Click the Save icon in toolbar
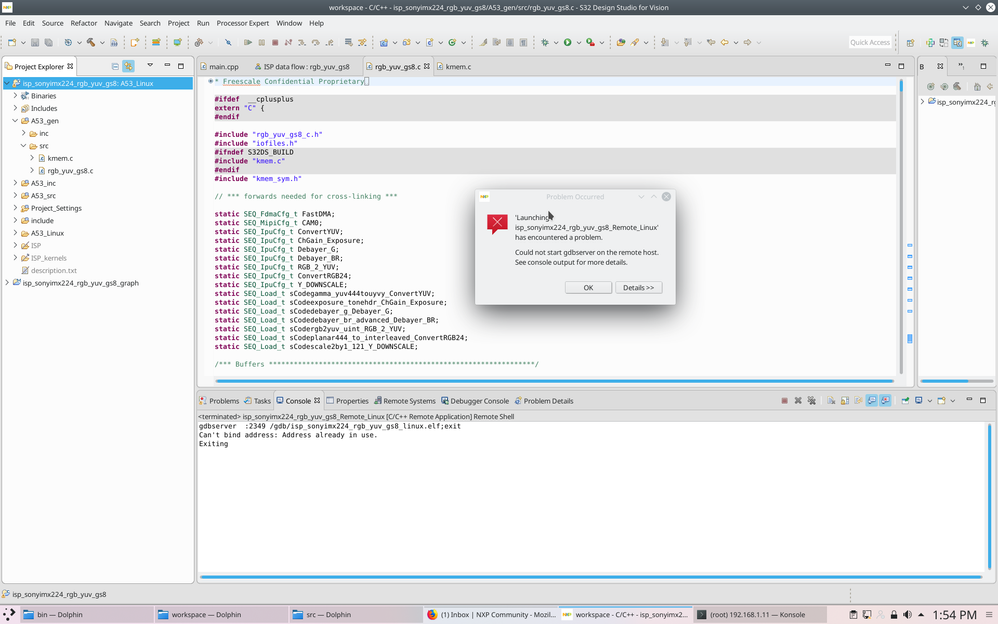The image size is (998, 624). click(35, 43)
